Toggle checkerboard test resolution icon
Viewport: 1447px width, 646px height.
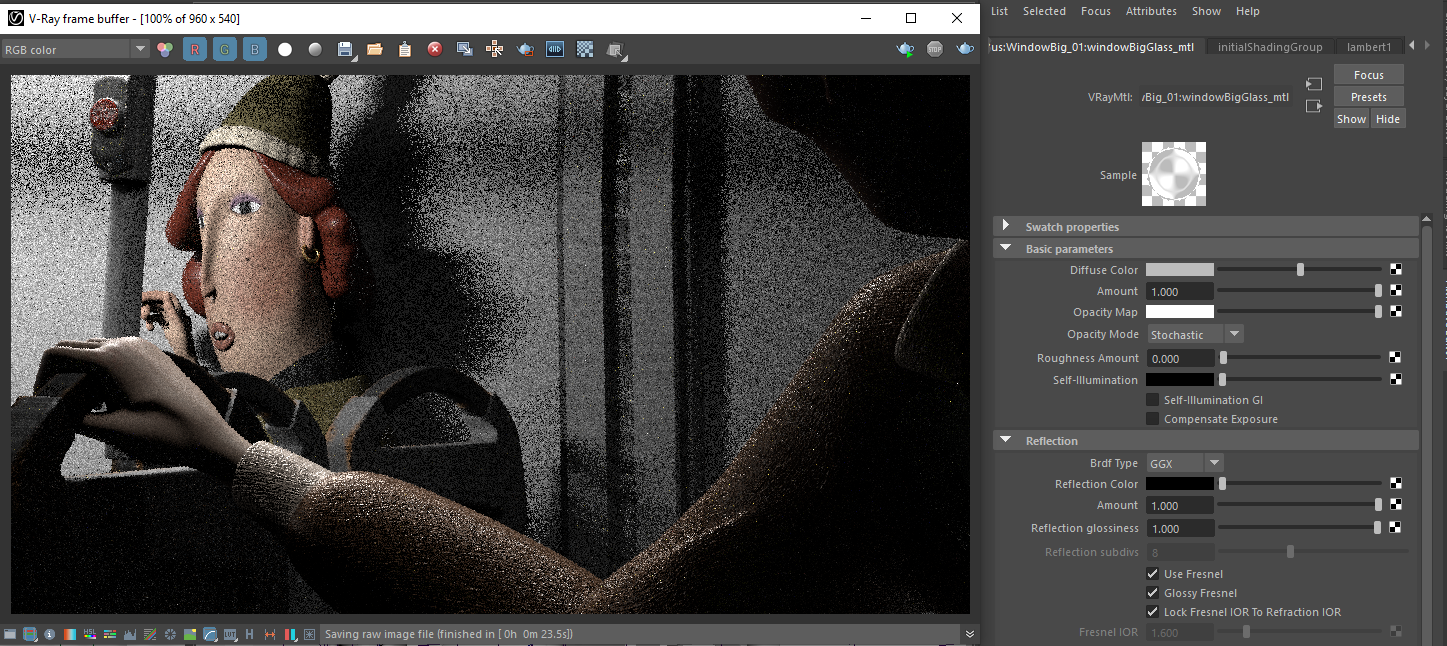coord(585,49)
